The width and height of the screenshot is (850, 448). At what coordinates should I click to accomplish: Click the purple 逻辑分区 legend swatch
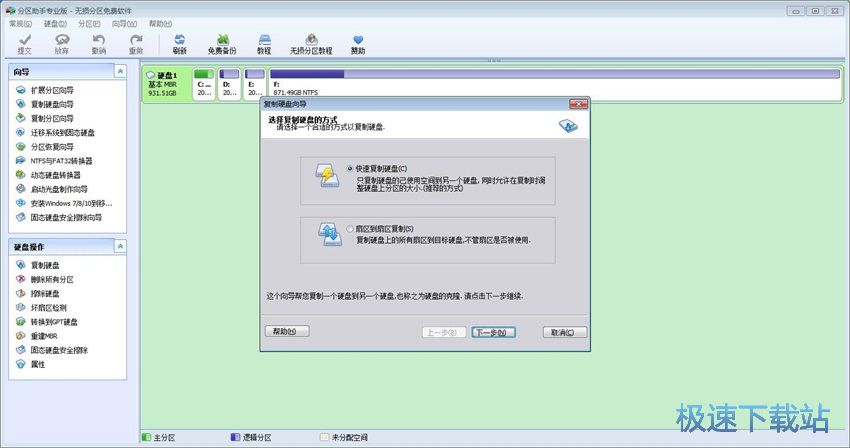point(235,437)
